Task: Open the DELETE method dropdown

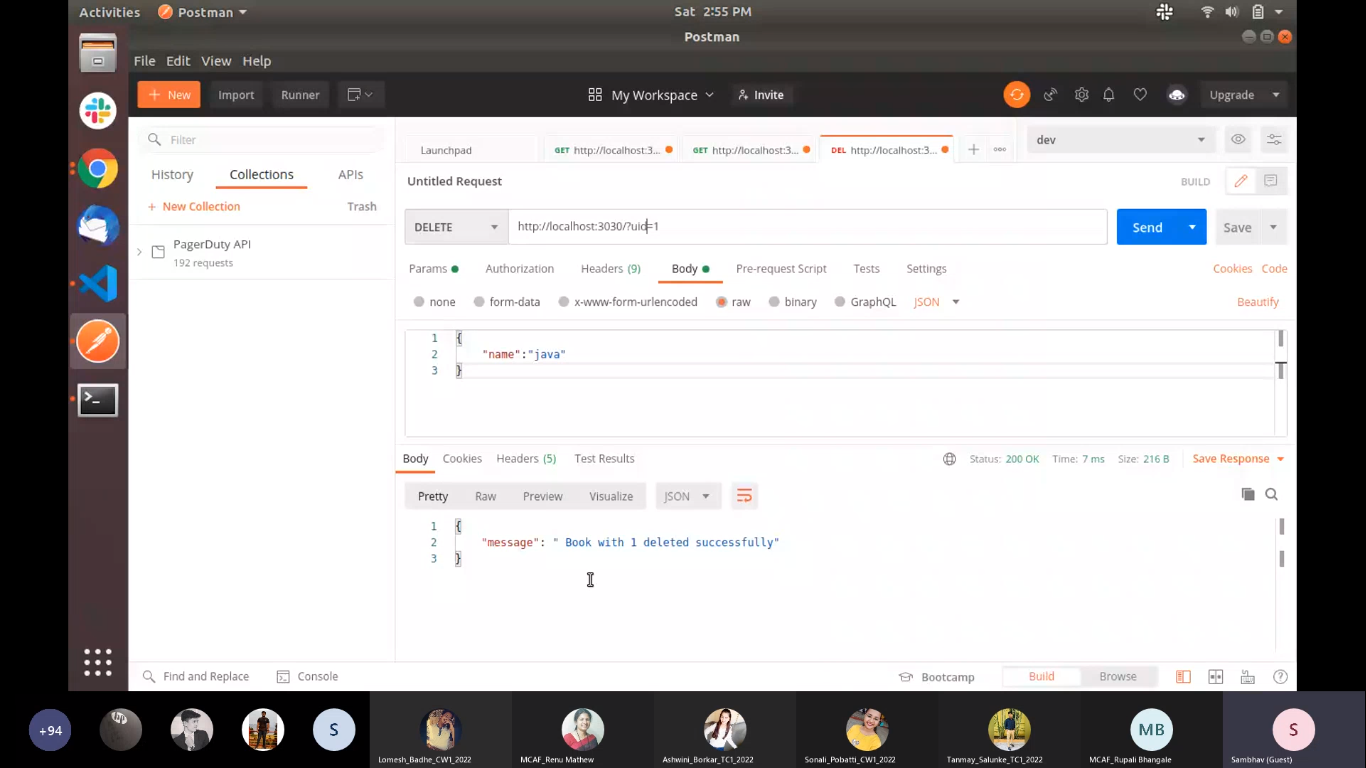Action: tap(456, 227)
